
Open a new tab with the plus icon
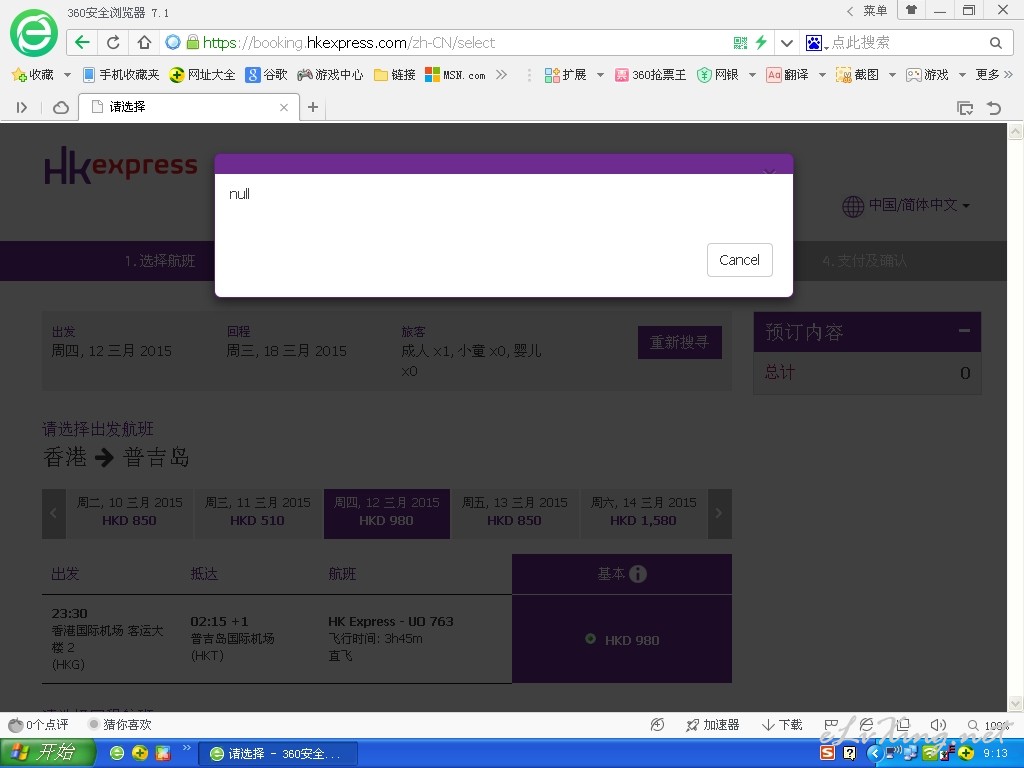pyautogui.click(x=313, y=106)
